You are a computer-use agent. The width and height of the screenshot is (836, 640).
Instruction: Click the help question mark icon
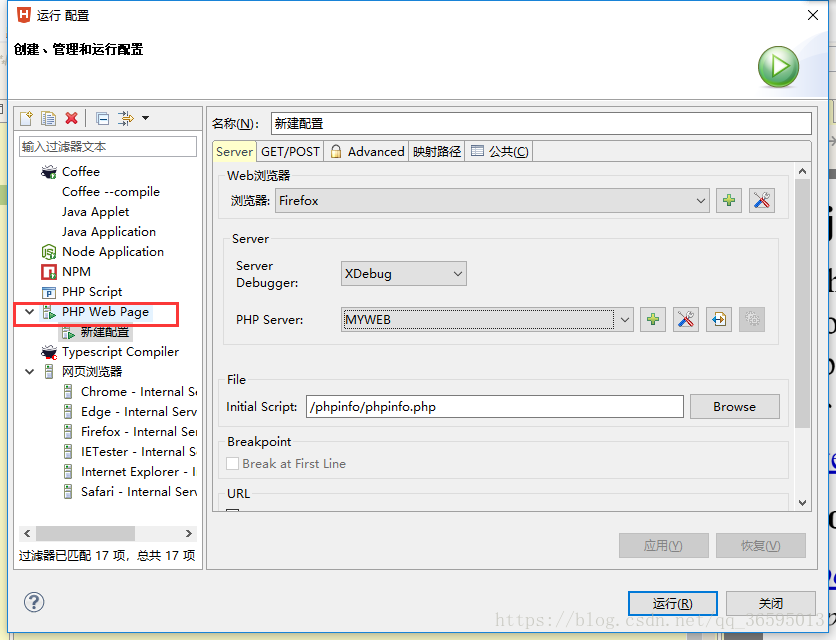click(x=34, y=603)
